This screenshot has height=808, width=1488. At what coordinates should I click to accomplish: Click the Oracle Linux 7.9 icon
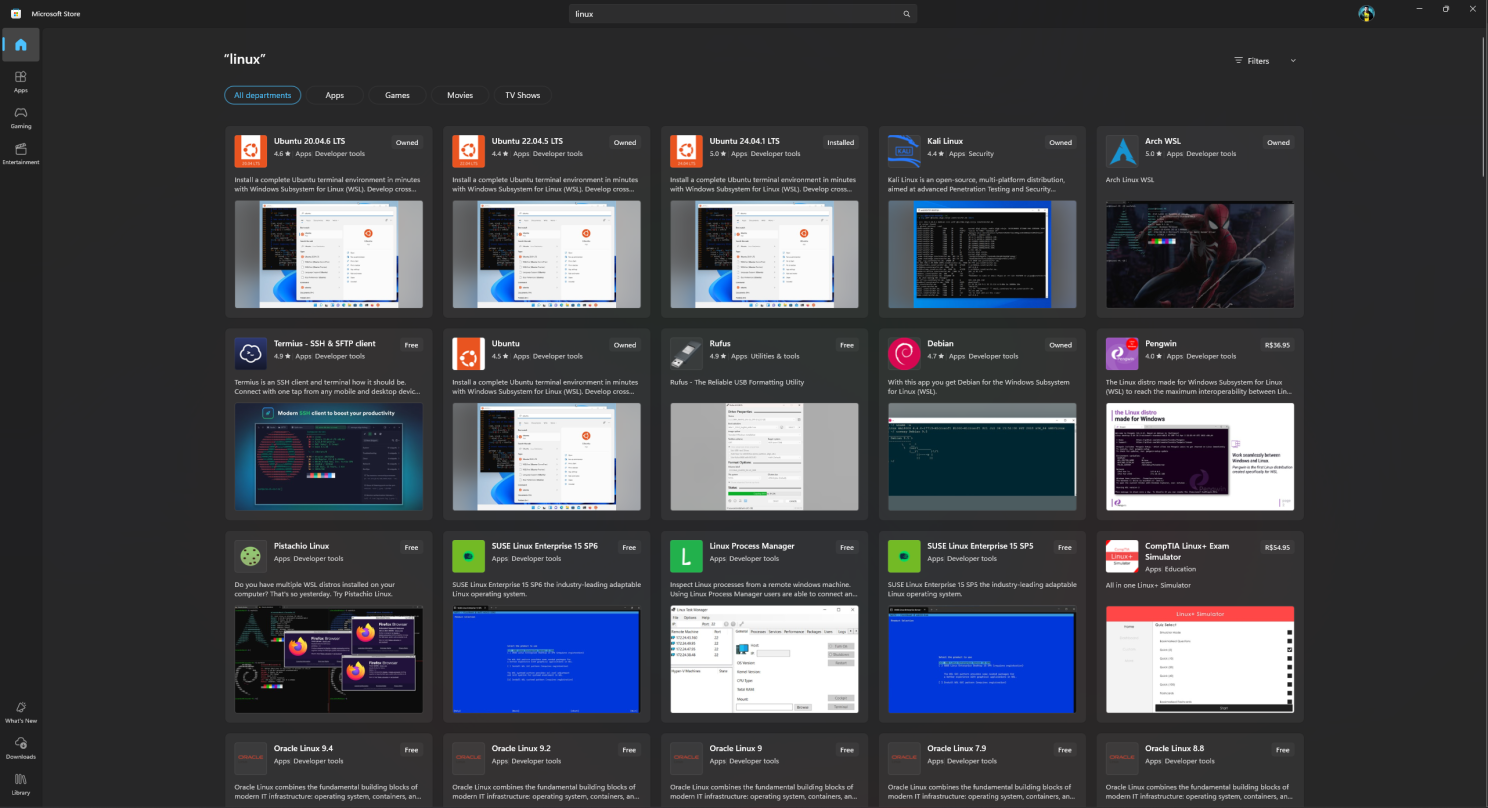[904, 758]
